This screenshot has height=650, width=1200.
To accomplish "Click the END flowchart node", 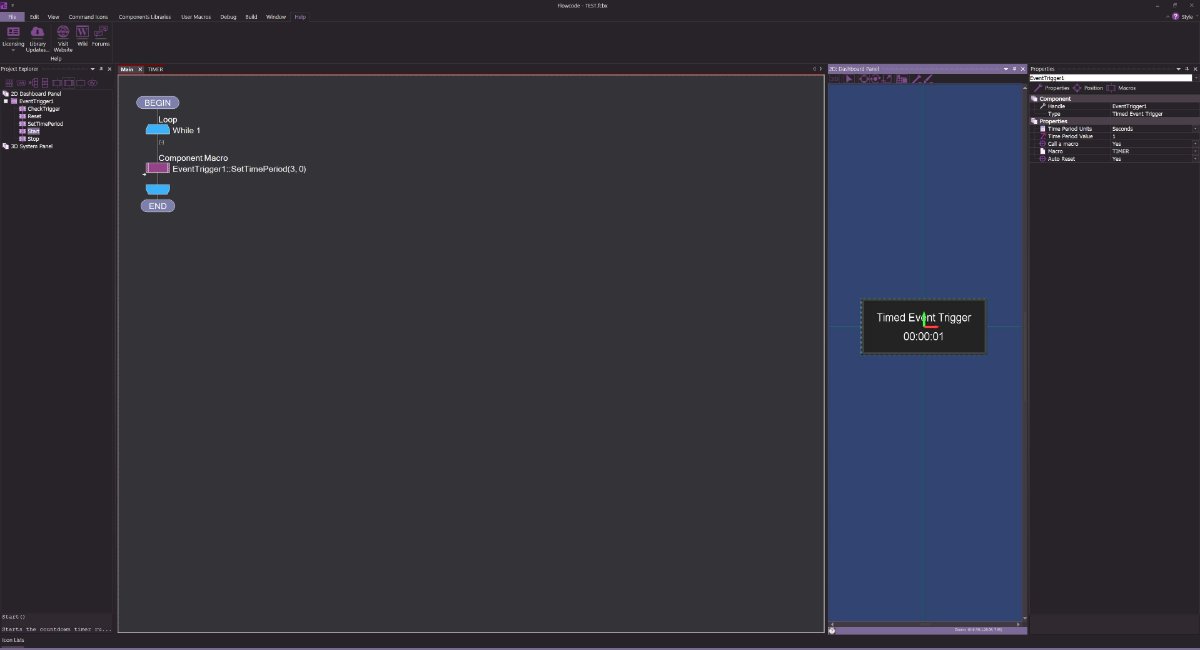I will (x=158, y=206).
